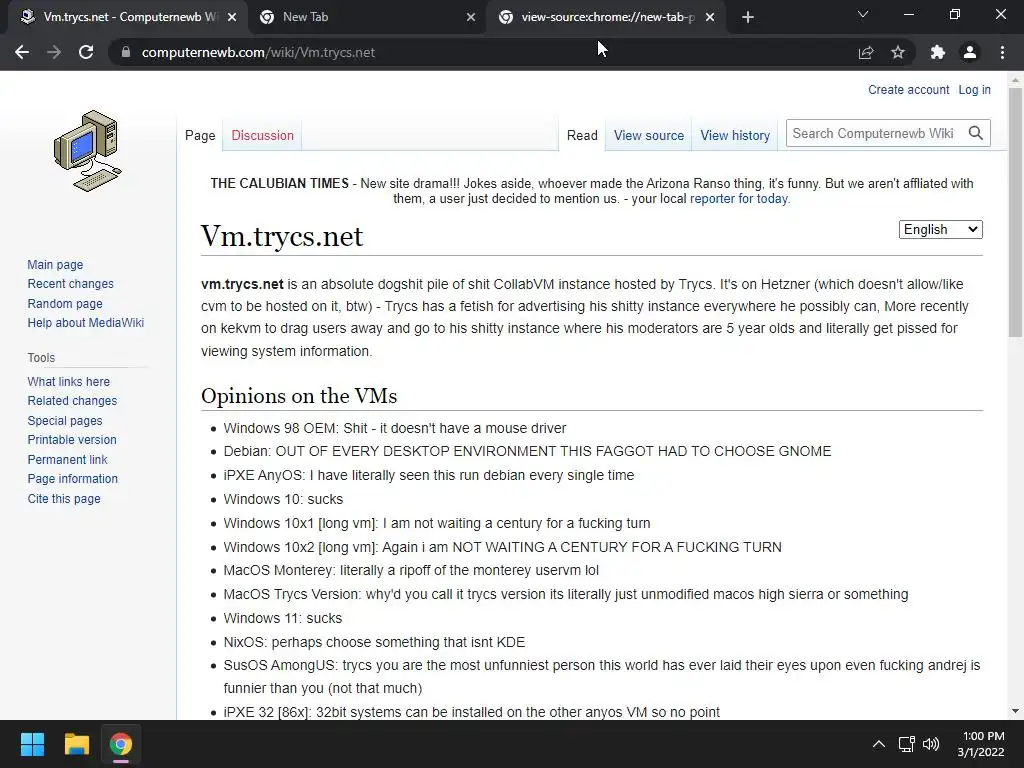Select the Read wiki tab
This screenshot has width=1024, height=768.
582,135
